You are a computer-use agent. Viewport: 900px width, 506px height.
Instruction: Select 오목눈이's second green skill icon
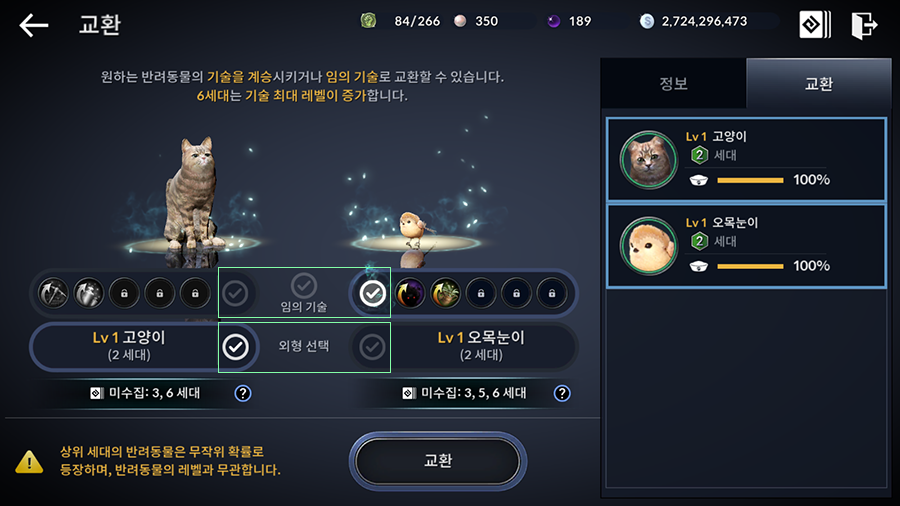(445, 293)
